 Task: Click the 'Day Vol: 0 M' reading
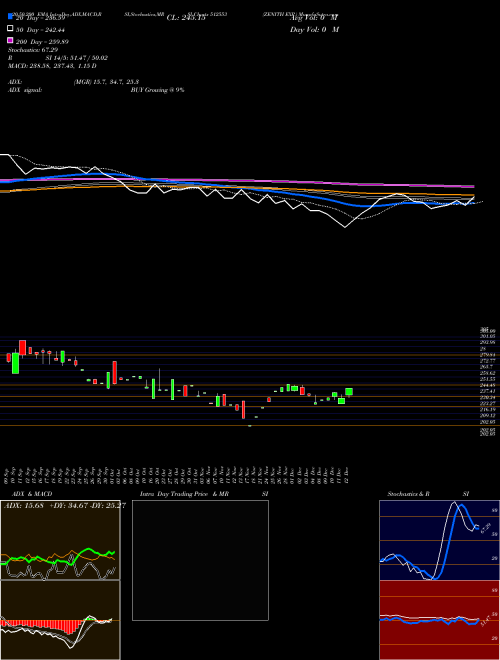click(314, 29)
